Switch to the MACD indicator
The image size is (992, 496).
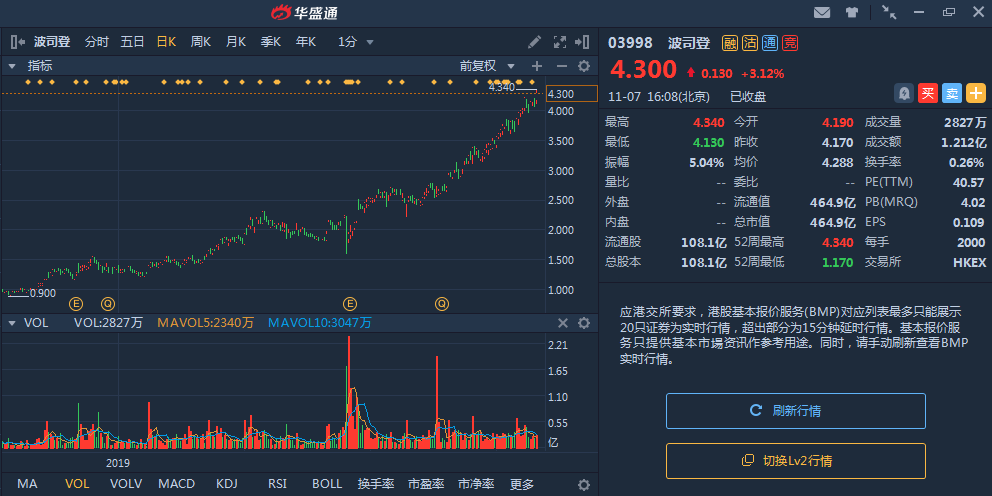[x=176, y=484]
